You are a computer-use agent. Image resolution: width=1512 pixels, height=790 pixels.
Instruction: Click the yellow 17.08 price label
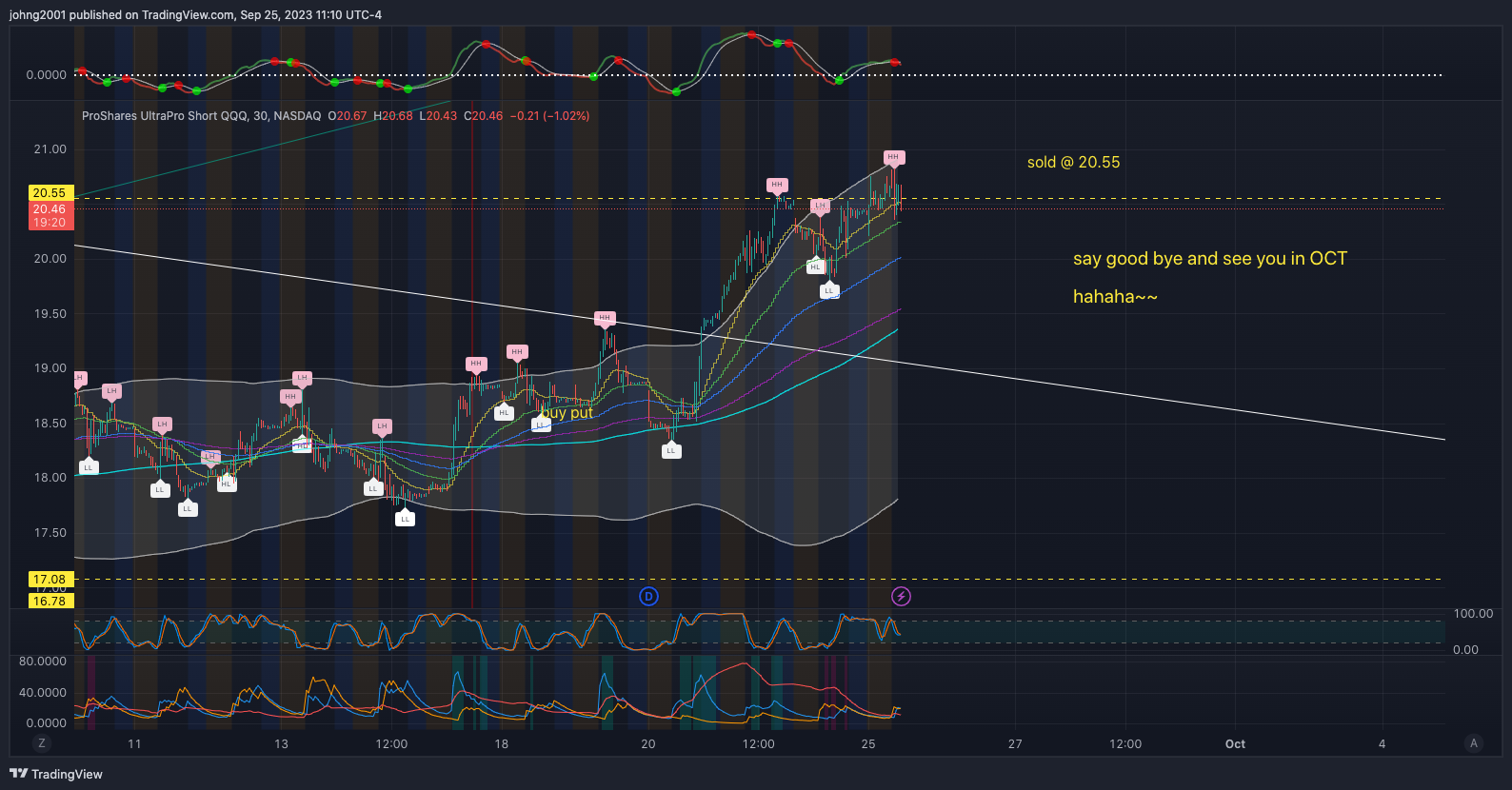(50, 579)
